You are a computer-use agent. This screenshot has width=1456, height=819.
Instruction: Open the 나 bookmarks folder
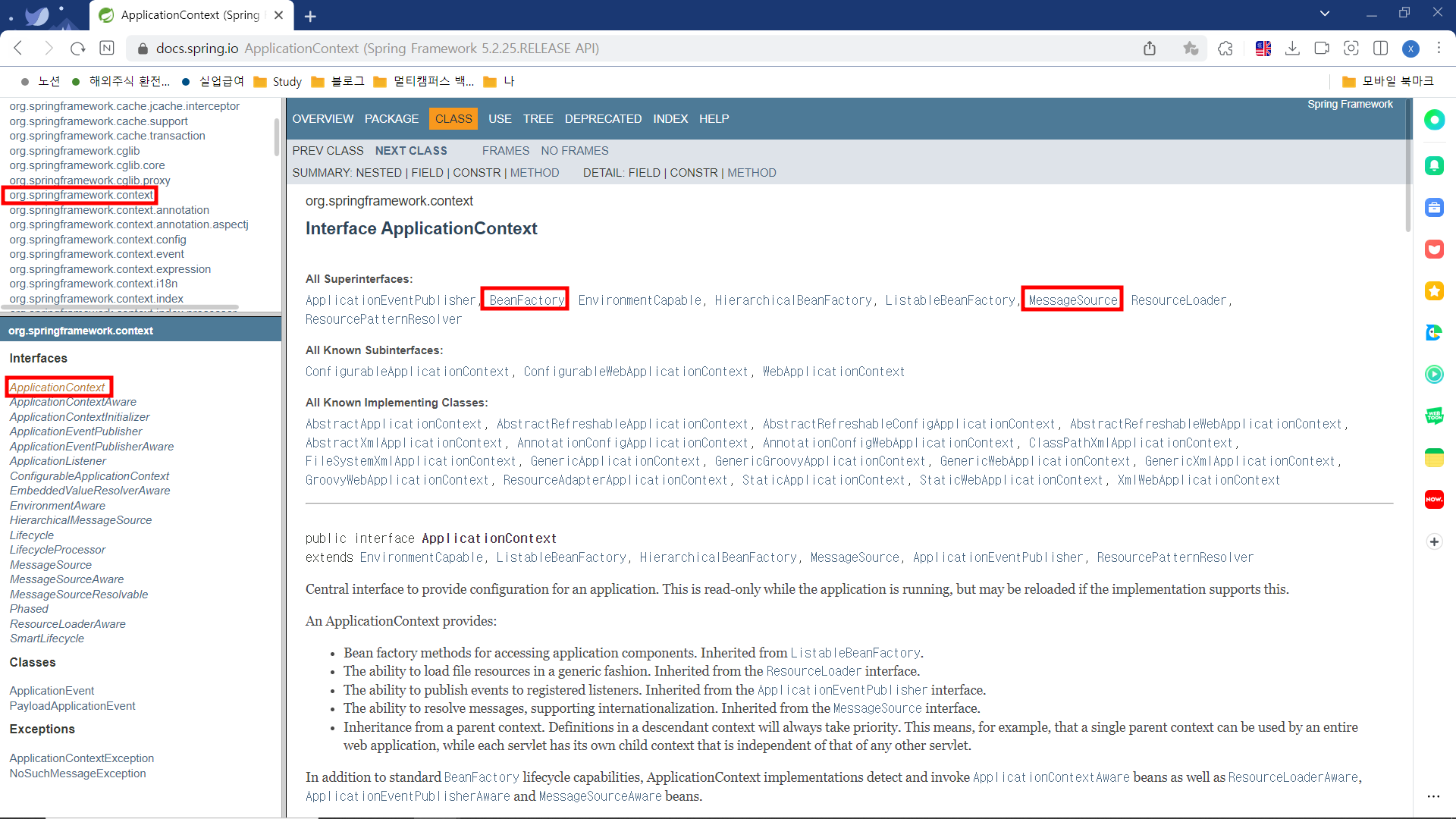coord(499,81)
